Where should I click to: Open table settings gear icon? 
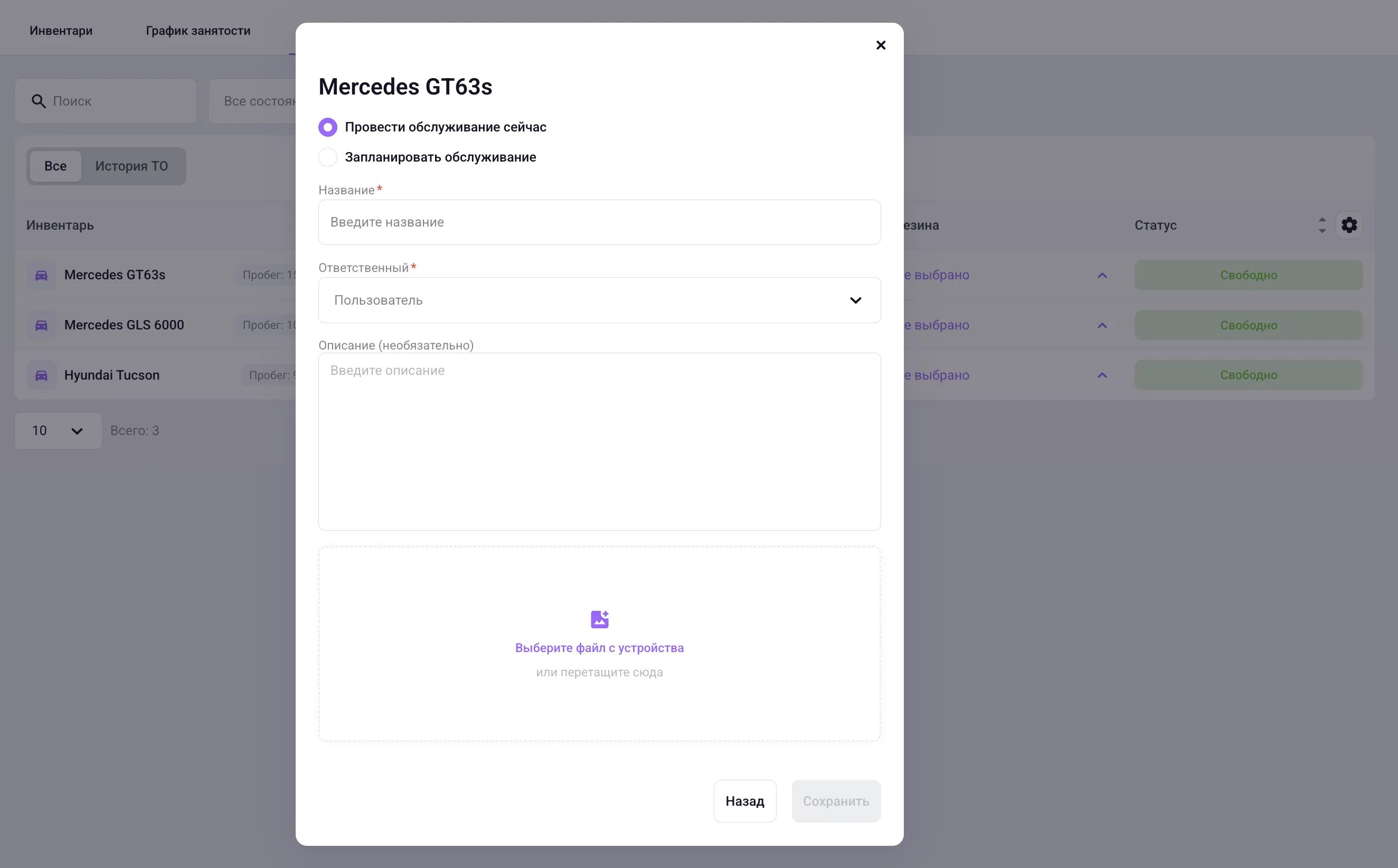coord(1349,225)
